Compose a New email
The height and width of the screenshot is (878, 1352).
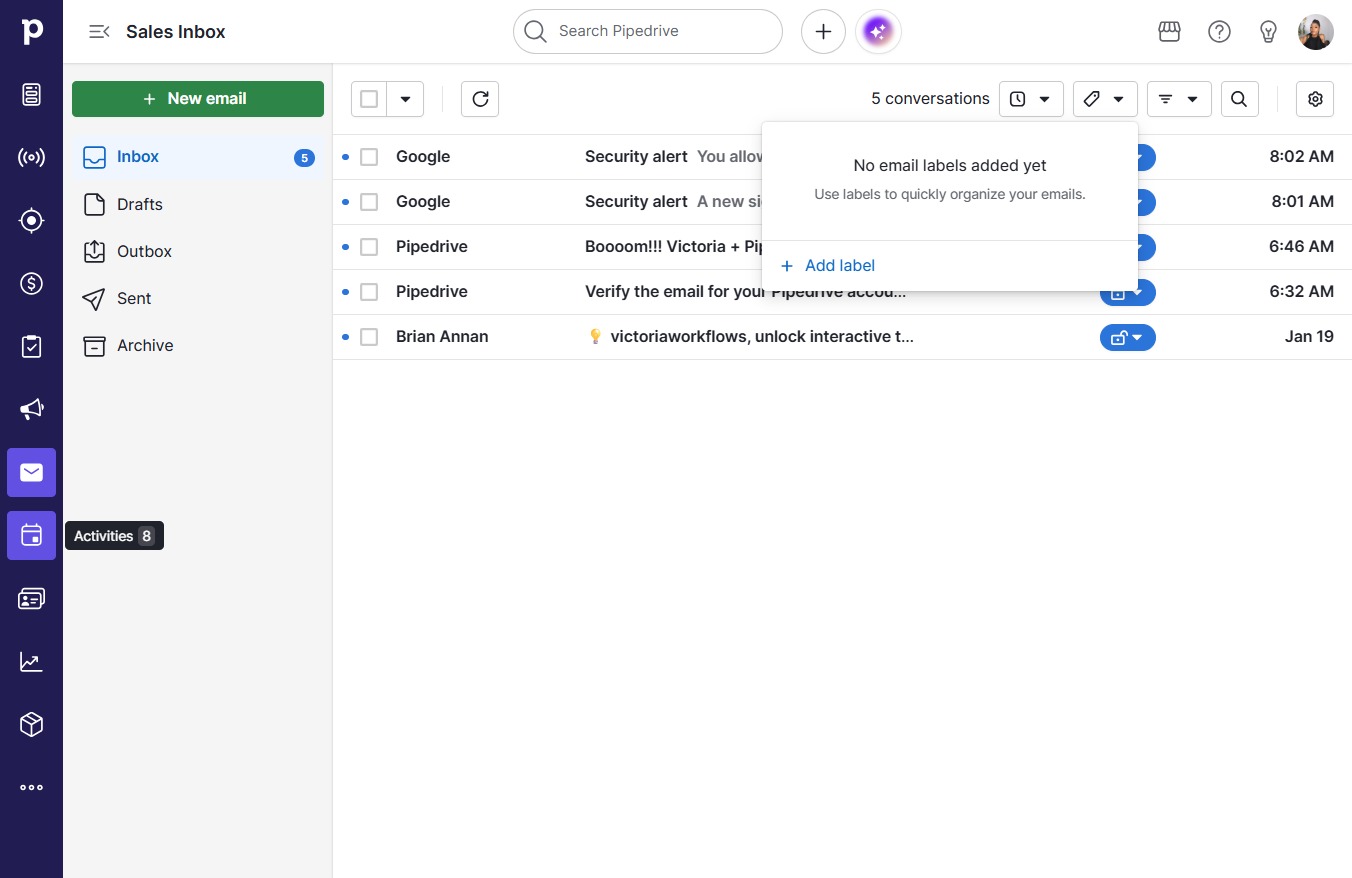coord(198,99)
